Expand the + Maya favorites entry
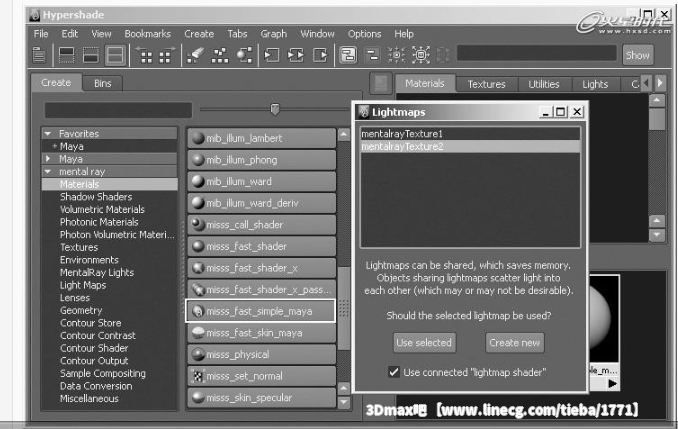 [54, 146]
